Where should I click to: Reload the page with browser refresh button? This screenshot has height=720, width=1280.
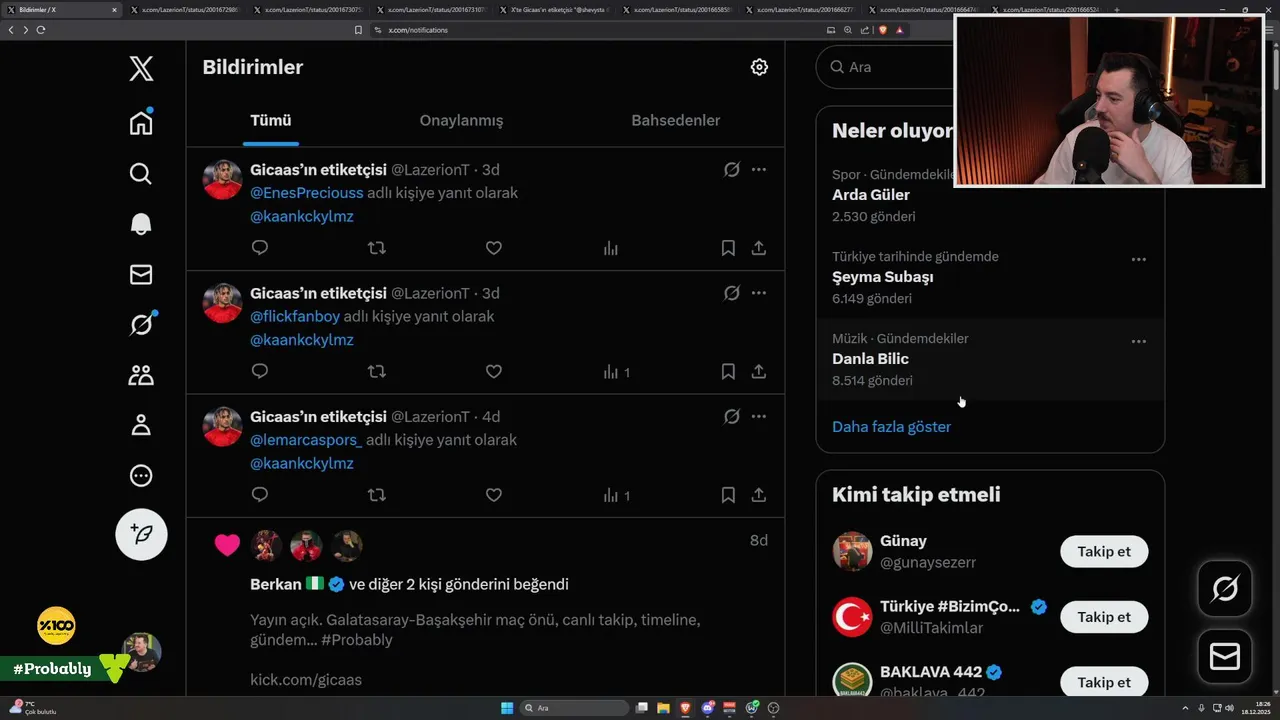pos(41,30)
